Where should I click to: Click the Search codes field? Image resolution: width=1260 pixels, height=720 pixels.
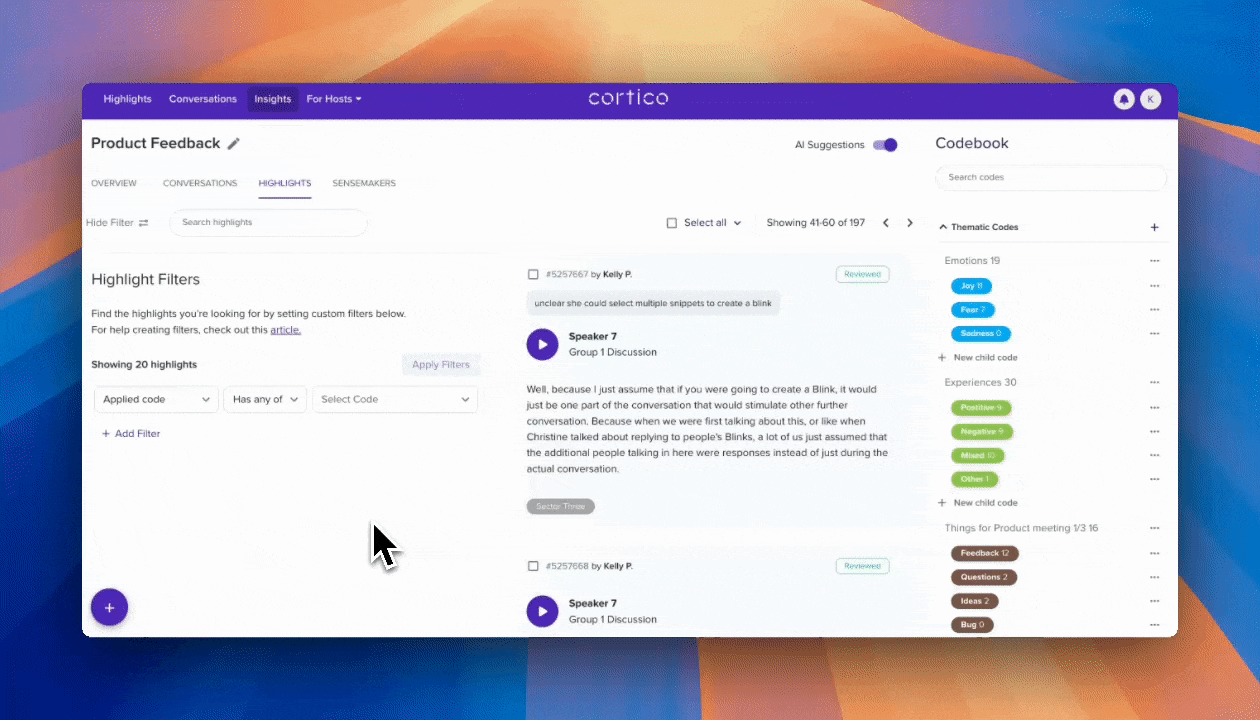point(1051,178)
